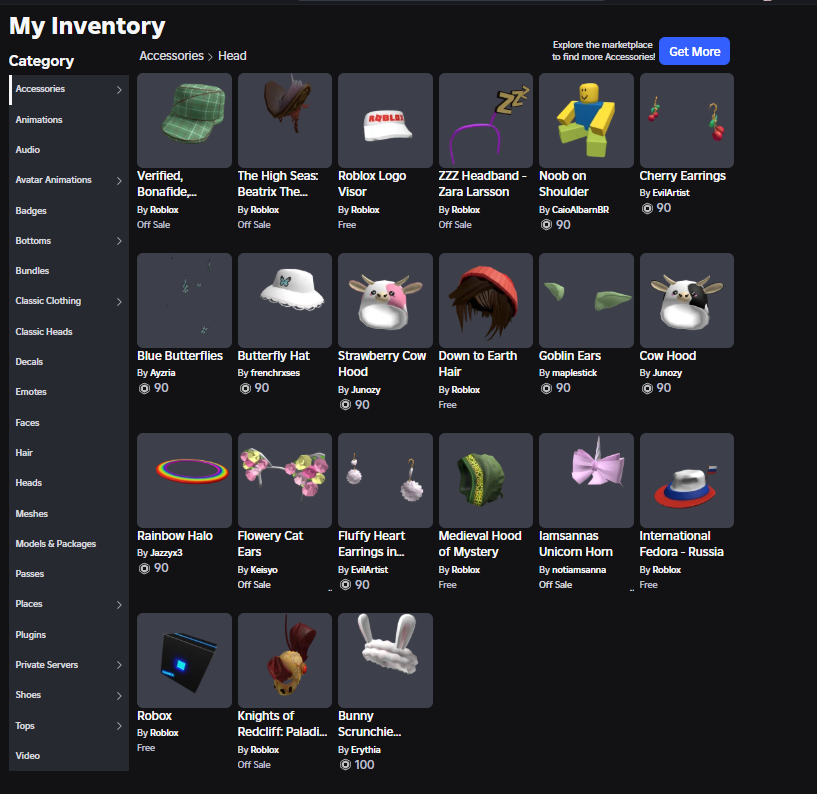Open creator frenchrxses profile link
This screenshot has width=817, height=794.
(x=275, y=373)
